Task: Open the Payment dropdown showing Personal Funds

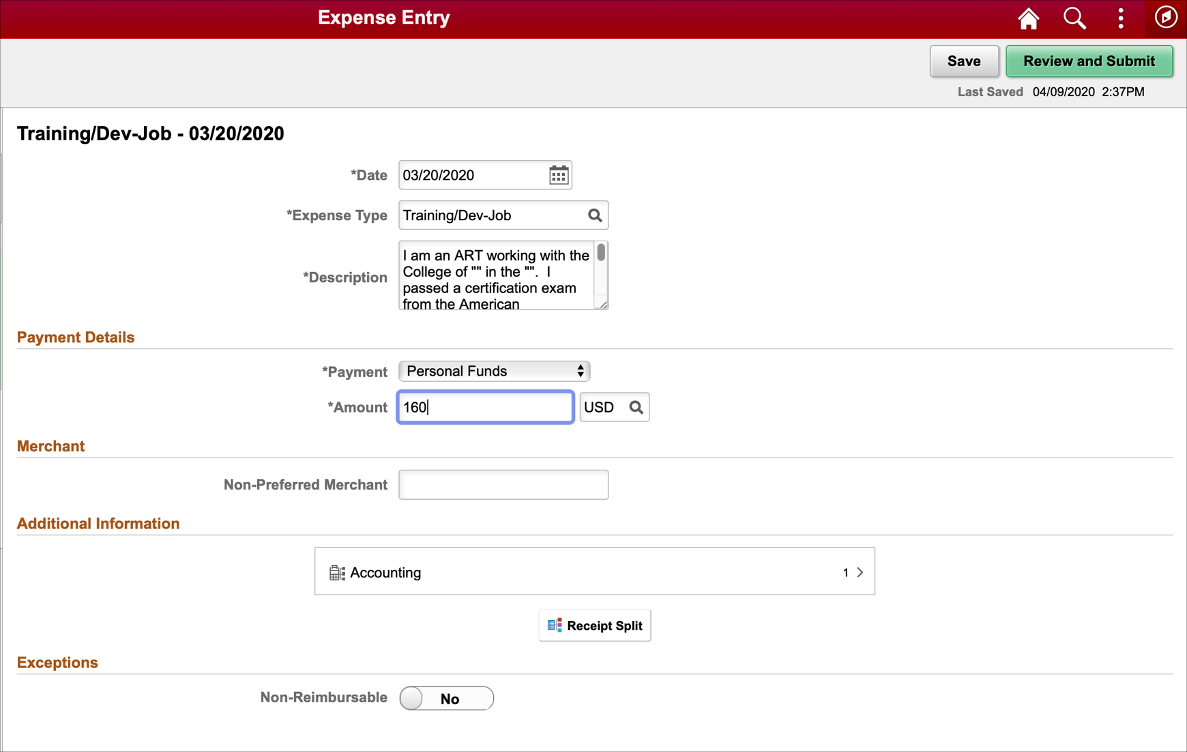Action: [x=494, y=371]
